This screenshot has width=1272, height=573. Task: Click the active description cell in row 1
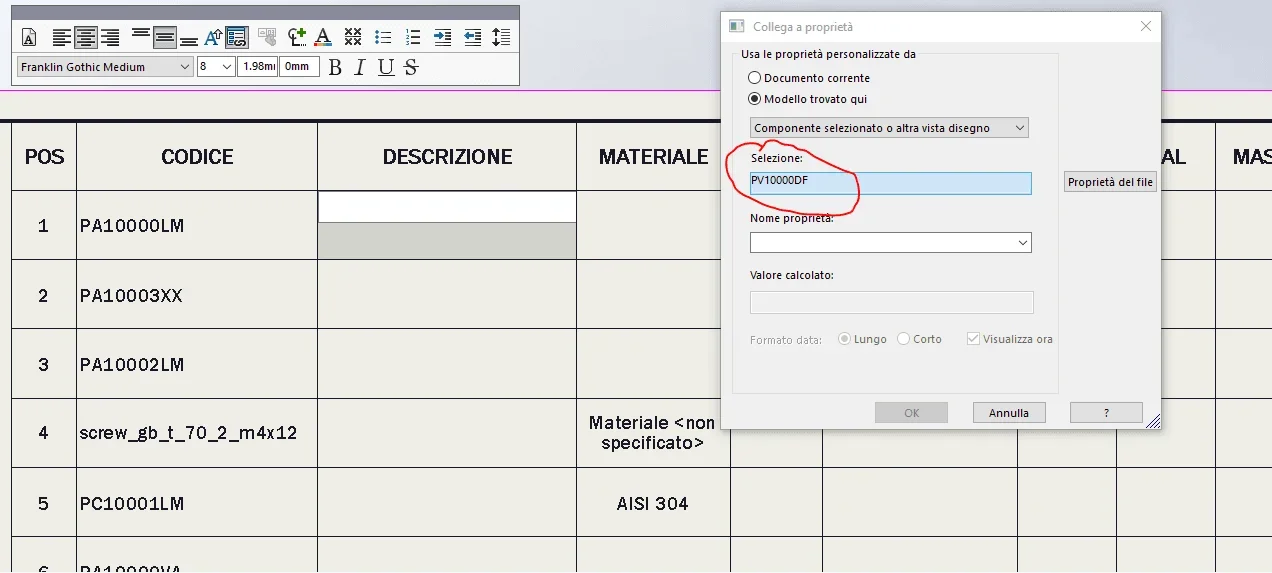(x=447, y=207)
